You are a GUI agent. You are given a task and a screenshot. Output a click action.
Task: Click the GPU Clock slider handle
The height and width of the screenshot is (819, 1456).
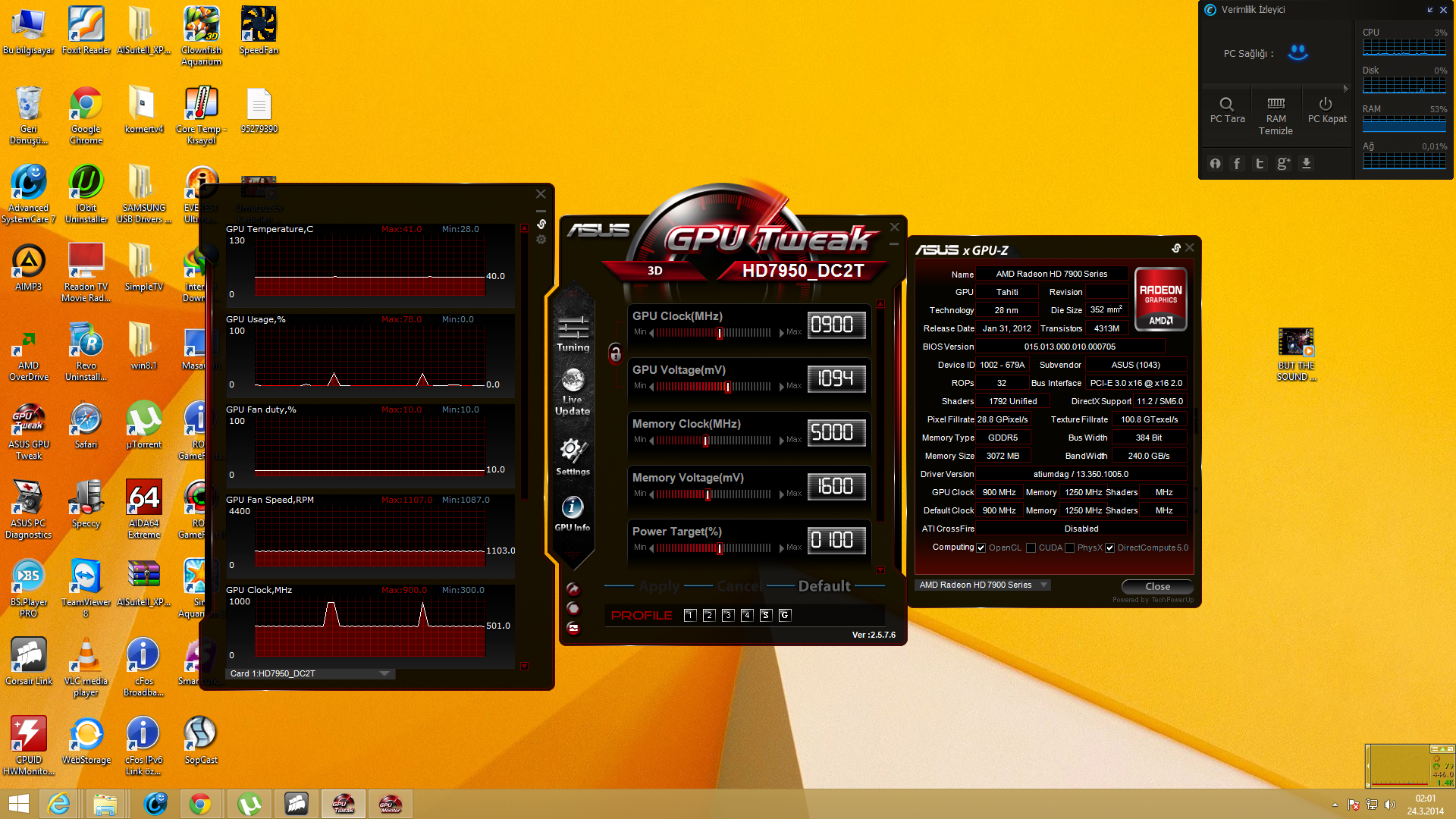720,333
